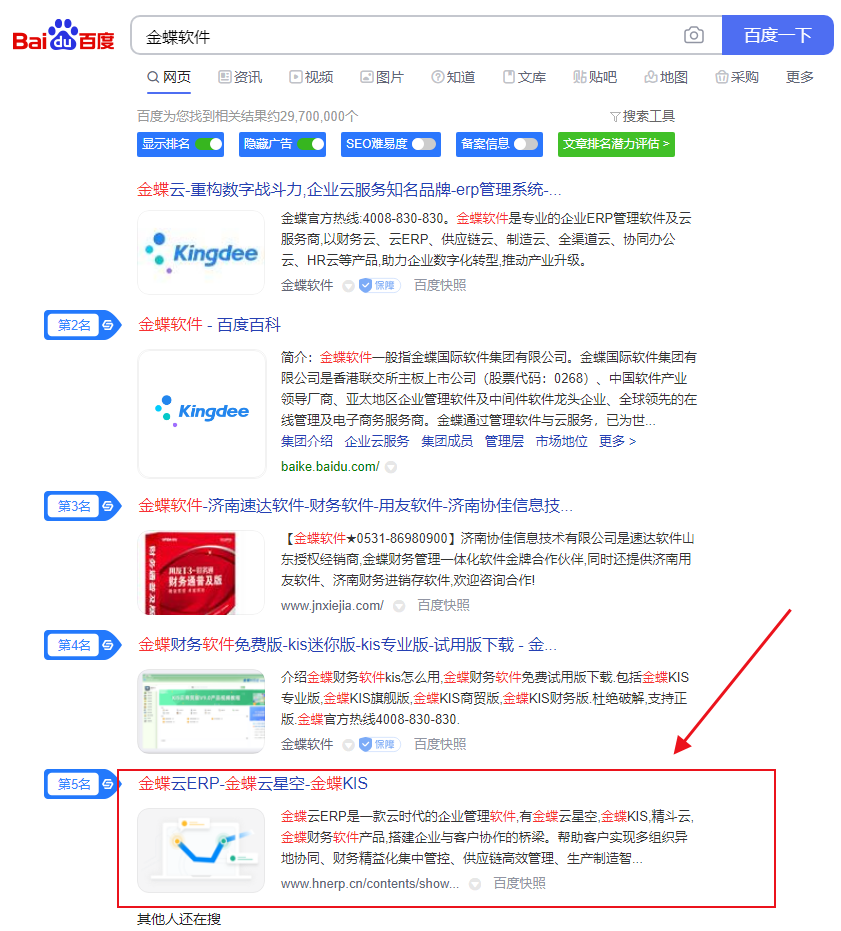Image resolution: width=841 pixels, height=931 pixels.
Task: Expand arrow beside baike.baidu.com/
Action: click(391, 467)
